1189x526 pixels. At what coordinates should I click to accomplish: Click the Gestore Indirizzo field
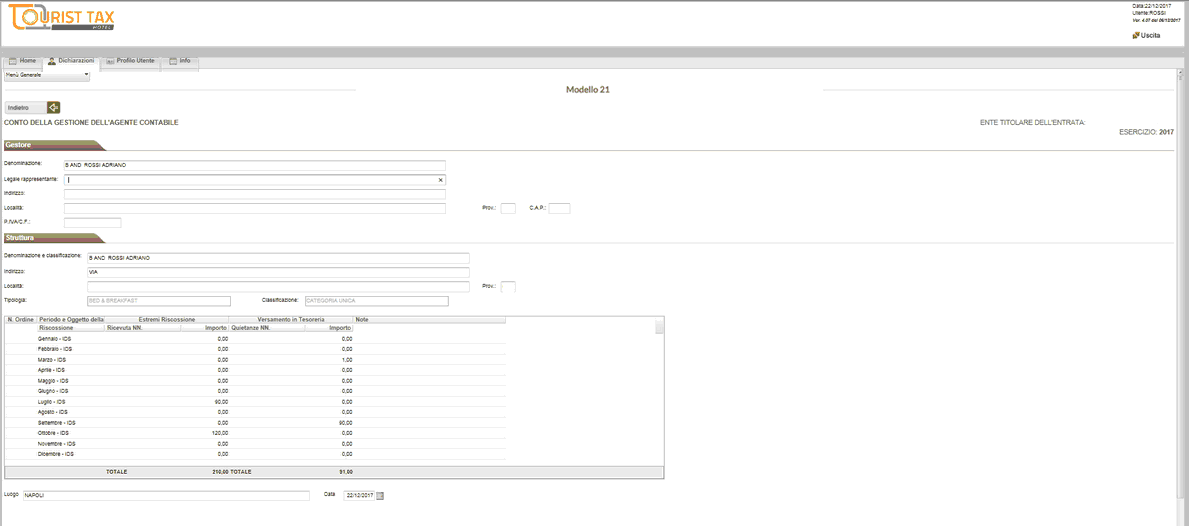click(255, 194)
